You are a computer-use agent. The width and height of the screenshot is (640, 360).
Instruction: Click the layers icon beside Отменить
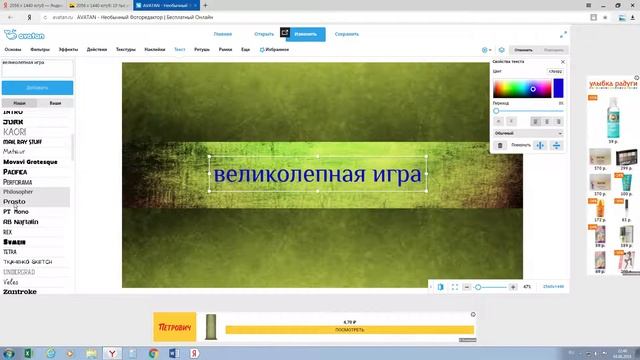tap(502, 50)
